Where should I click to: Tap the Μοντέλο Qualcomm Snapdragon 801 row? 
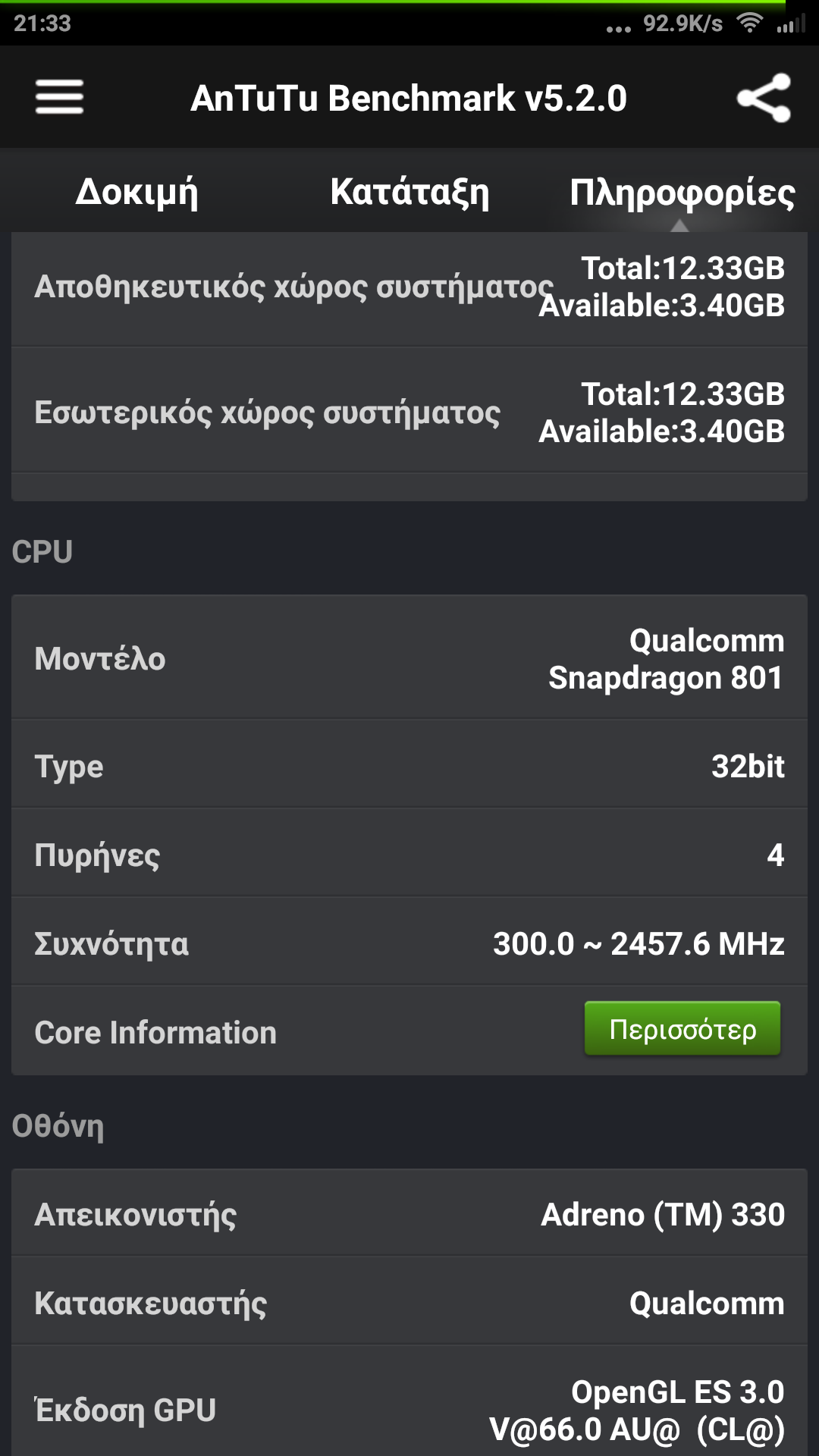click(409, 658)
